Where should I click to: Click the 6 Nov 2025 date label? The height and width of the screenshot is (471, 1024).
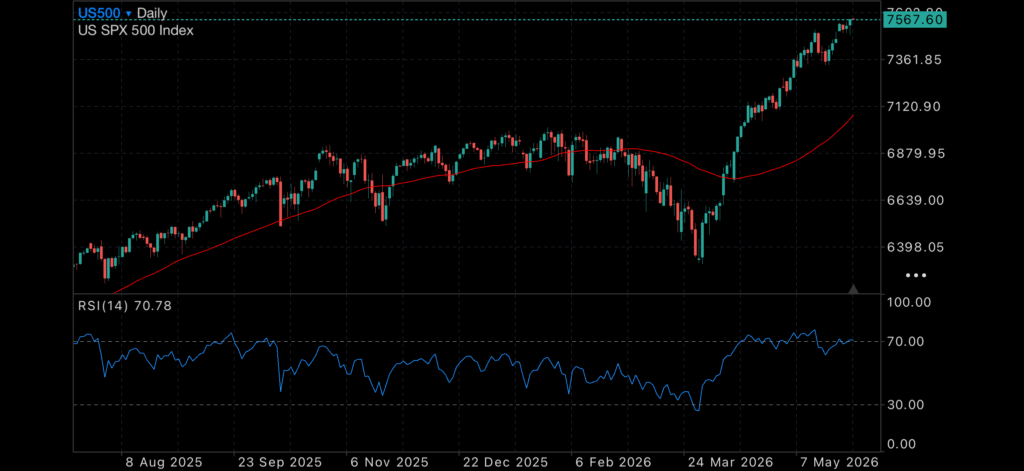390,463
